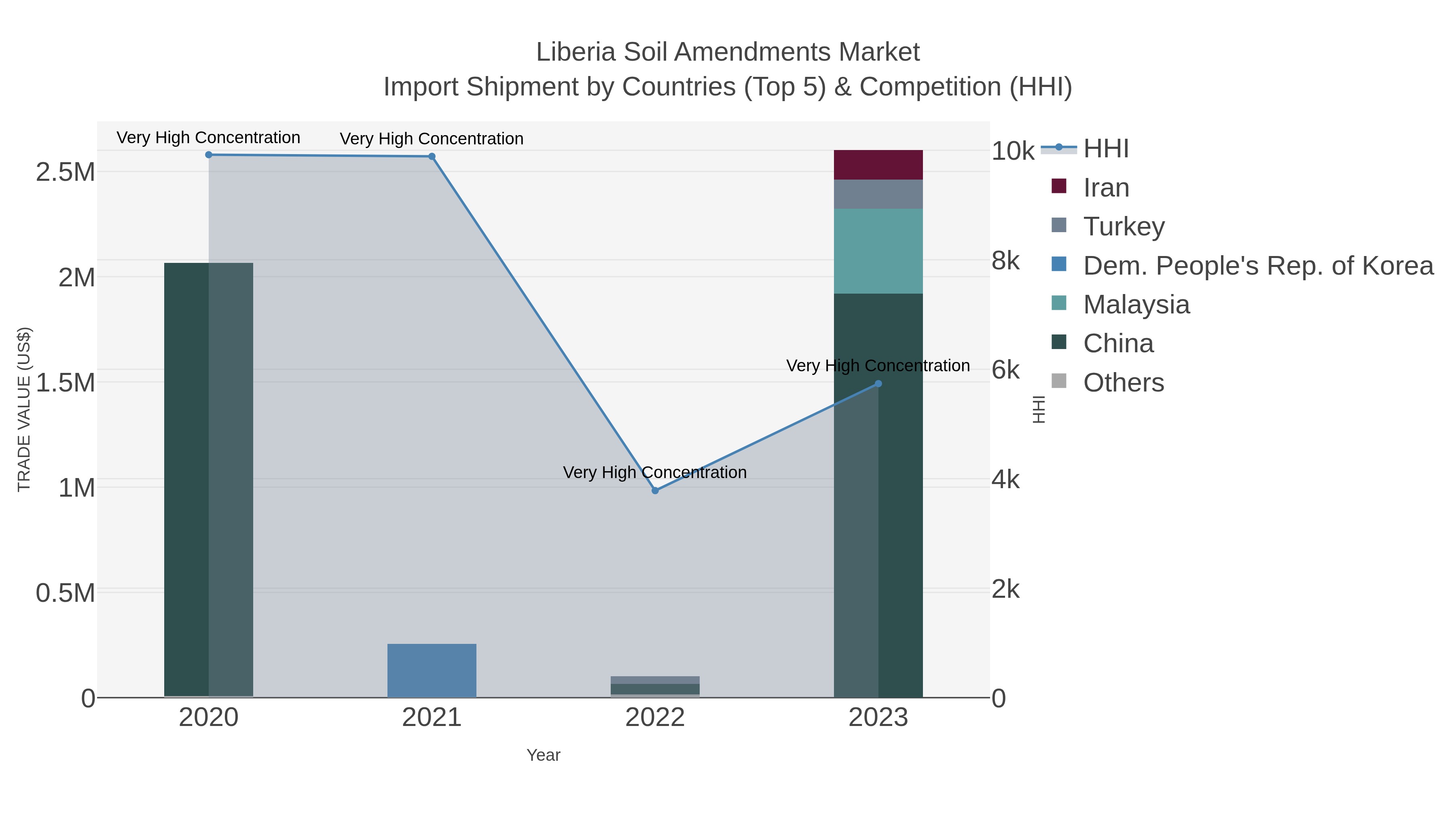Image resolution: width=1456 pixels, height=819 pixels.
Task: Toggle Dem. People's Rep. of Korea legend label
Action: coord(1259,266)
